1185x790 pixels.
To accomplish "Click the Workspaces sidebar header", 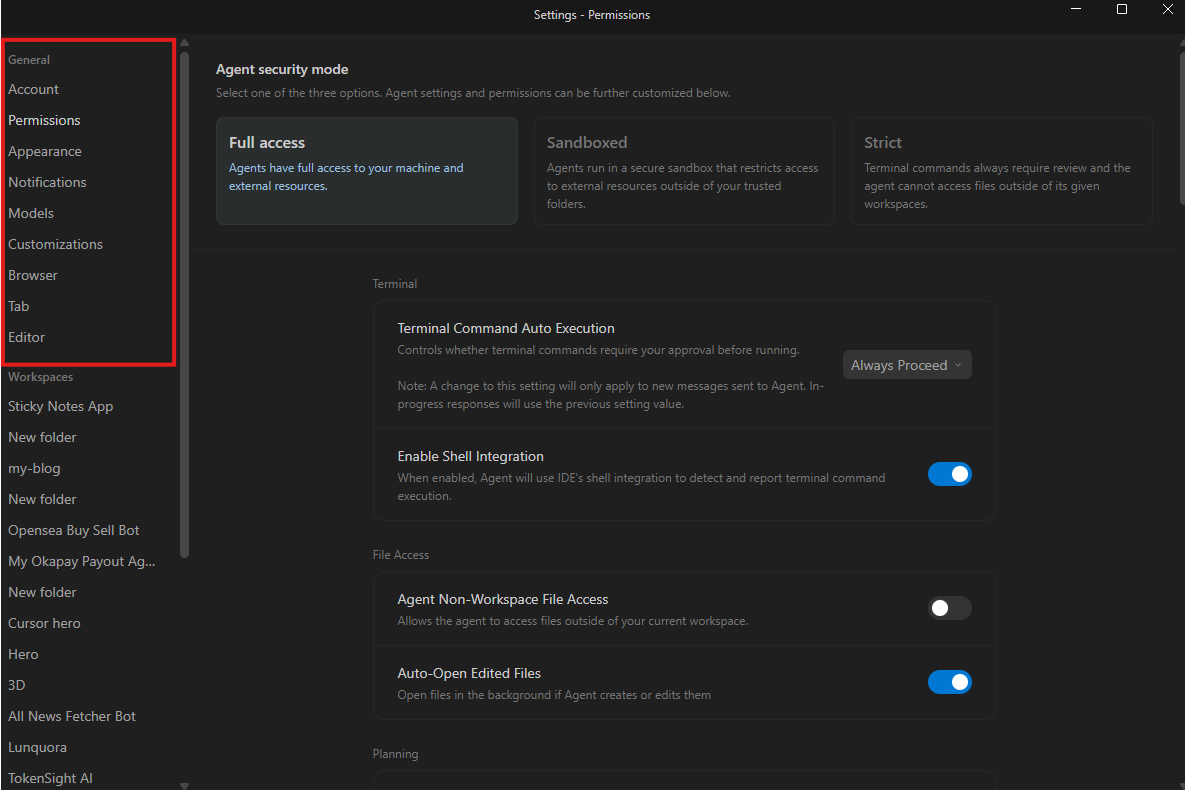I will point(41,377).
